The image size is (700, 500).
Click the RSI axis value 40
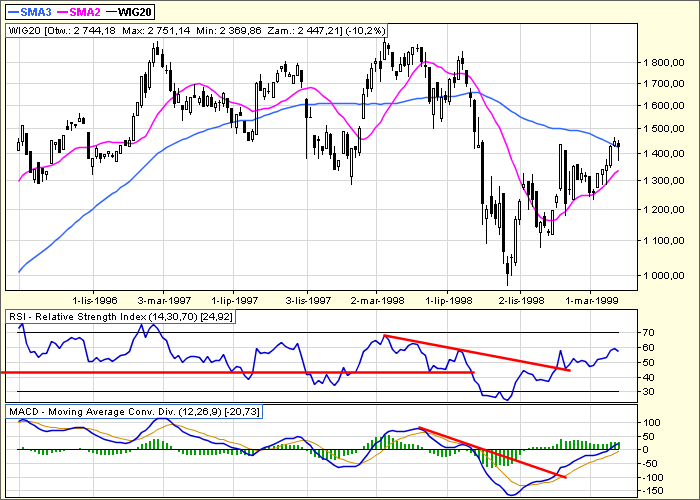tap(649, 377)
